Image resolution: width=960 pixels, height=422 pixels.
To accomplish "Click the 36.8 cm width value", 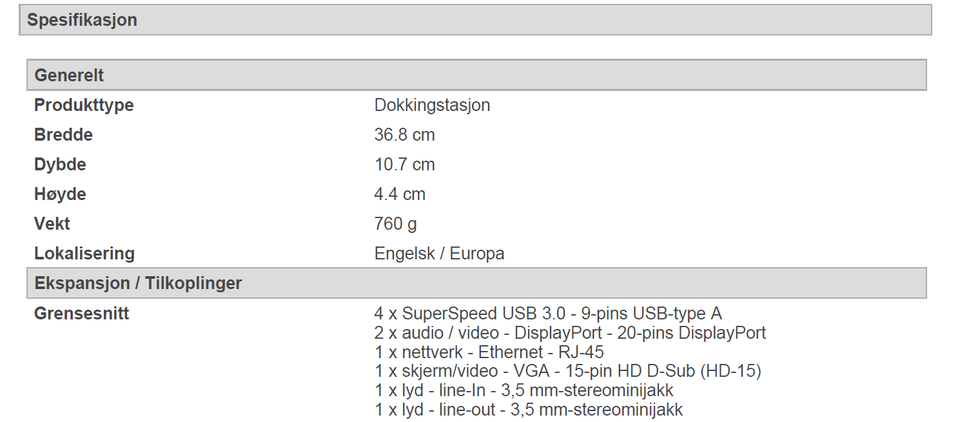I will point(404,135).
